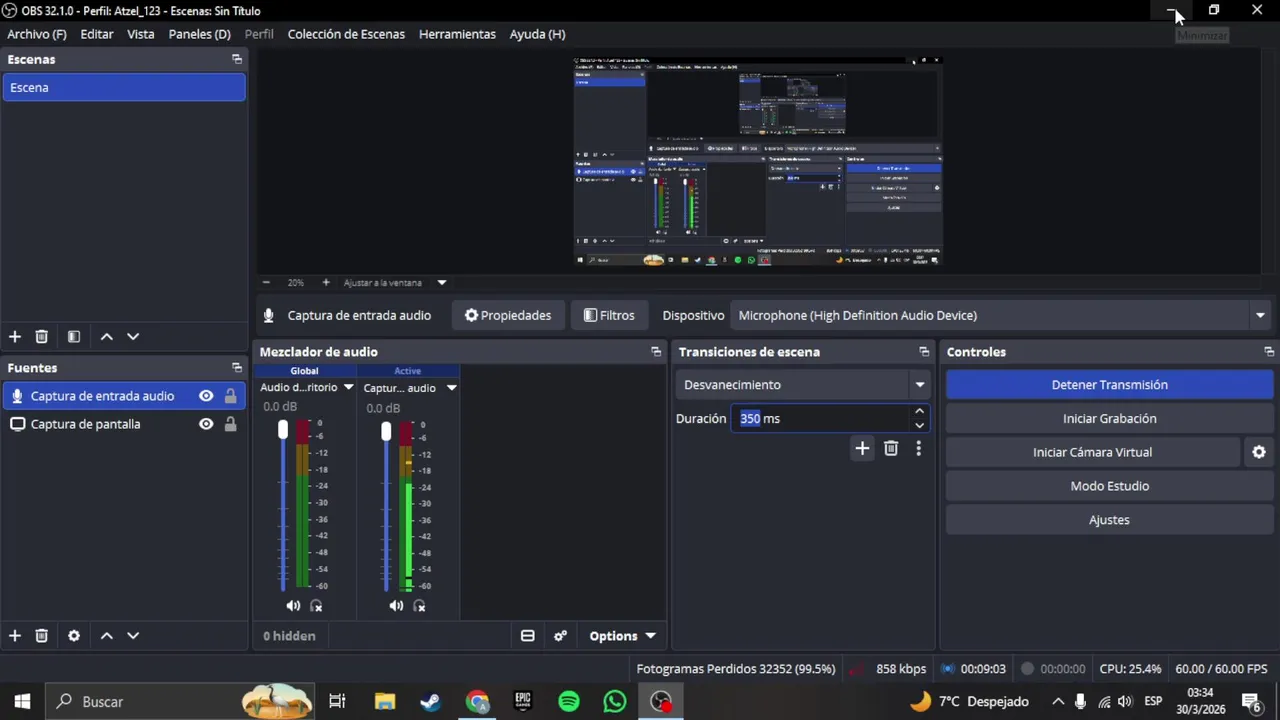Toggle lock on Captura de entrada audio
1280x720 pixels.
pyautogui.click(x=230, y=396)
